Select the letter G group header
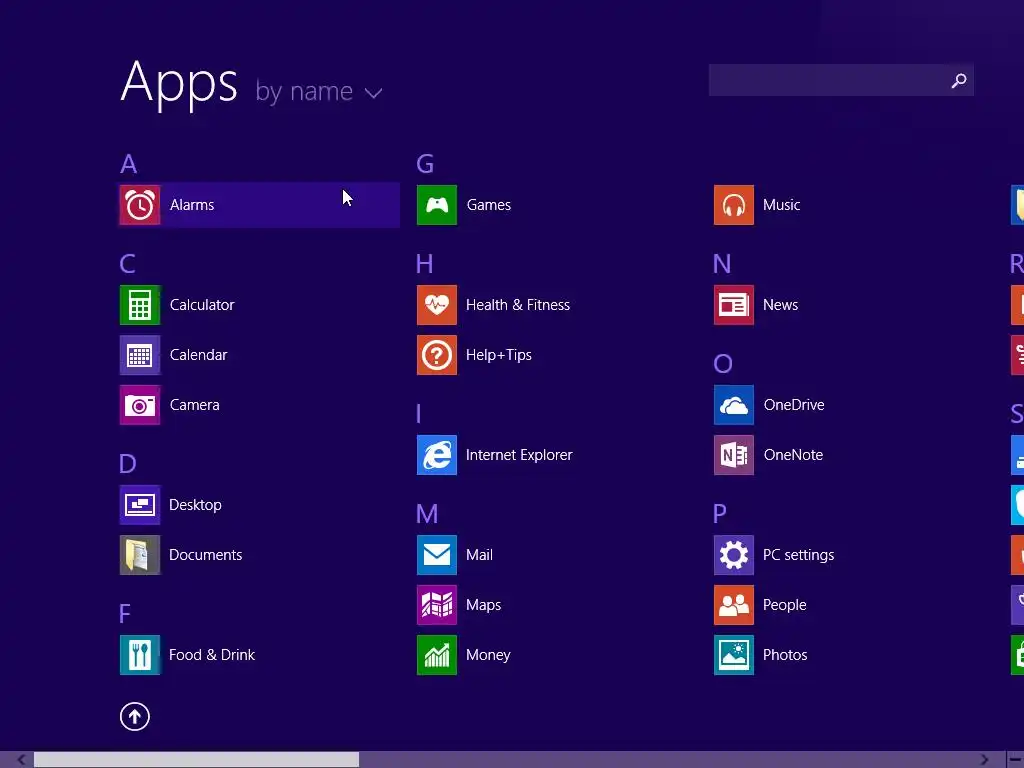Image resolution: width=1024 pixels, height=768 pixels. click(x=425, y=164)
